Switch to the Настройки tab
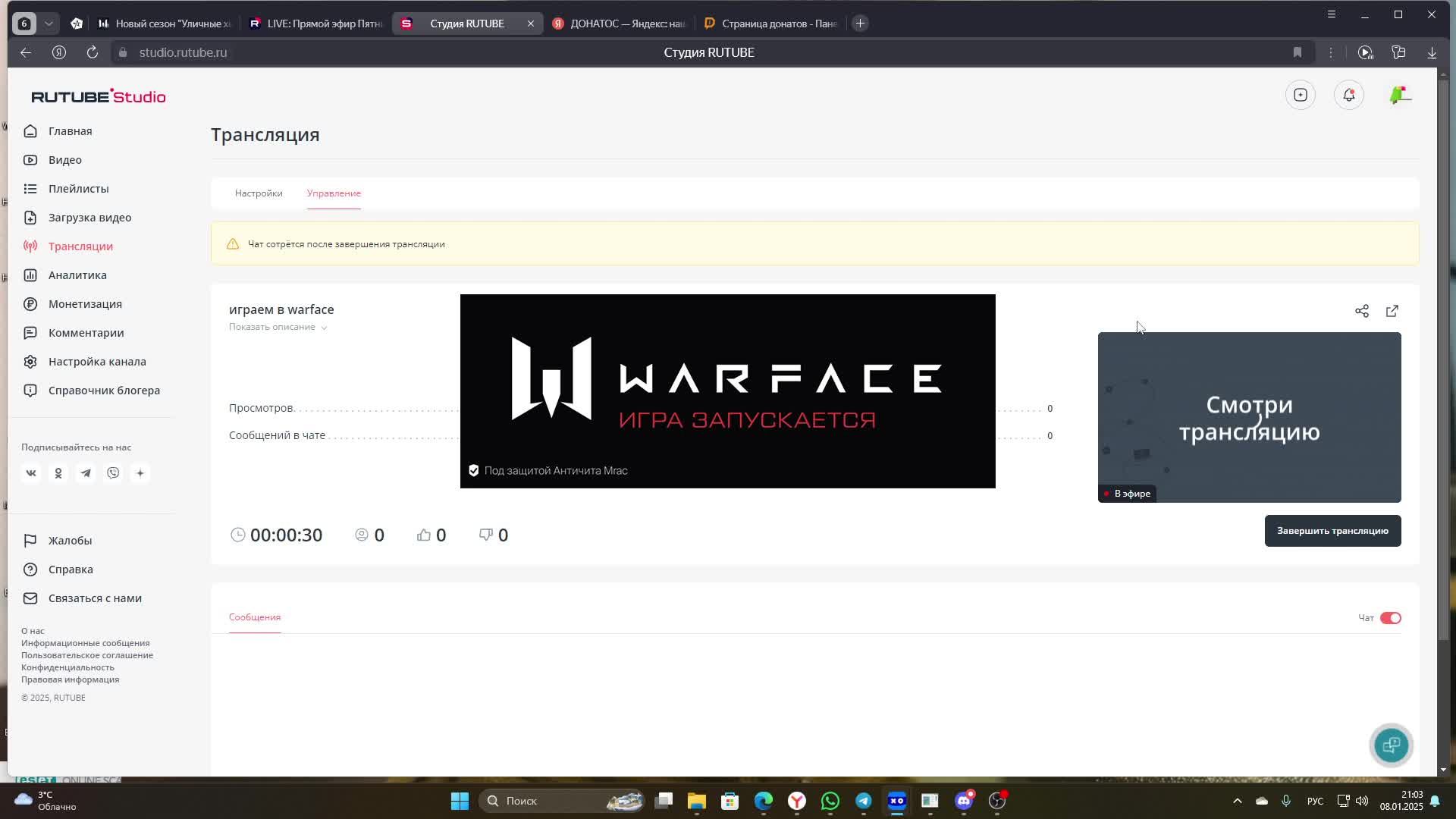Screen dimensions: 1456x819 [259, 193]
